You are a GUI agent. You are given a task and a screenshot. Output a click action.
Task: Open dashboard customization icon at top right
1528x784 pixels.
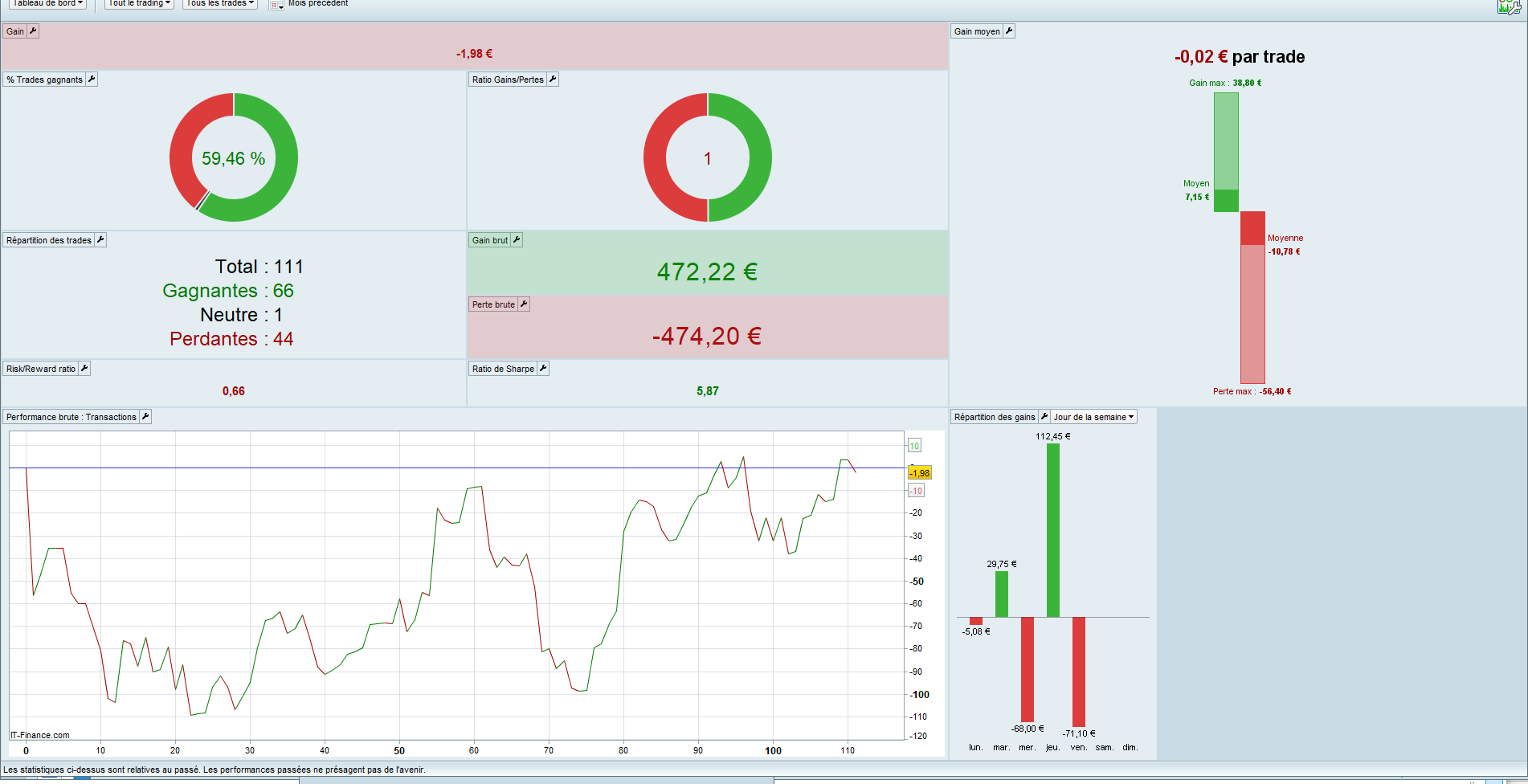tap(1508, 6)
